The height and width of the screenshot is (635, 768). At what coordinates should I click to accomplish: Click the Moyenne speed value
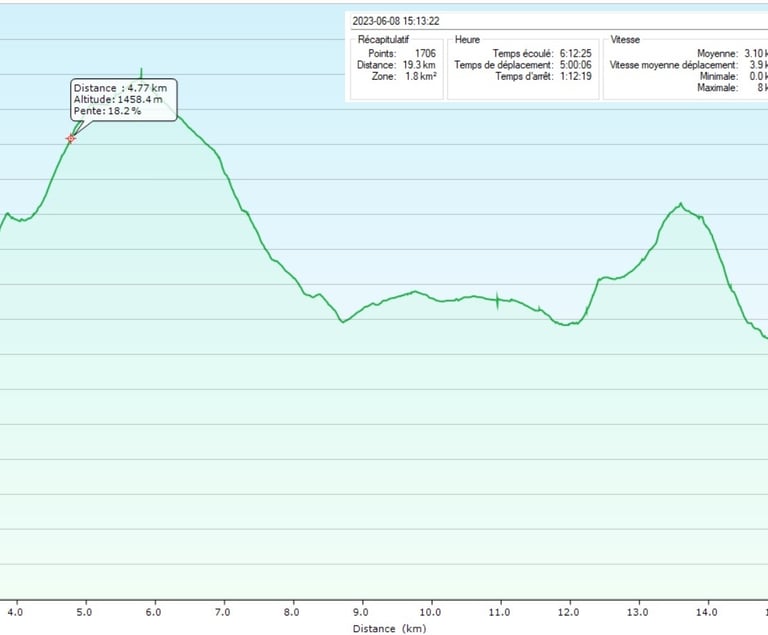(756, 53)
